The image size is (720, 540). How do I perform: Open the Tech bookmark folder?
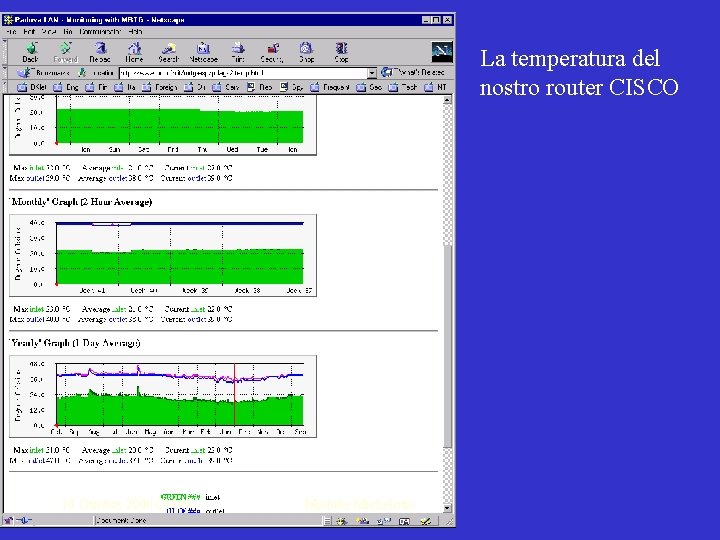tap(403, 87)
